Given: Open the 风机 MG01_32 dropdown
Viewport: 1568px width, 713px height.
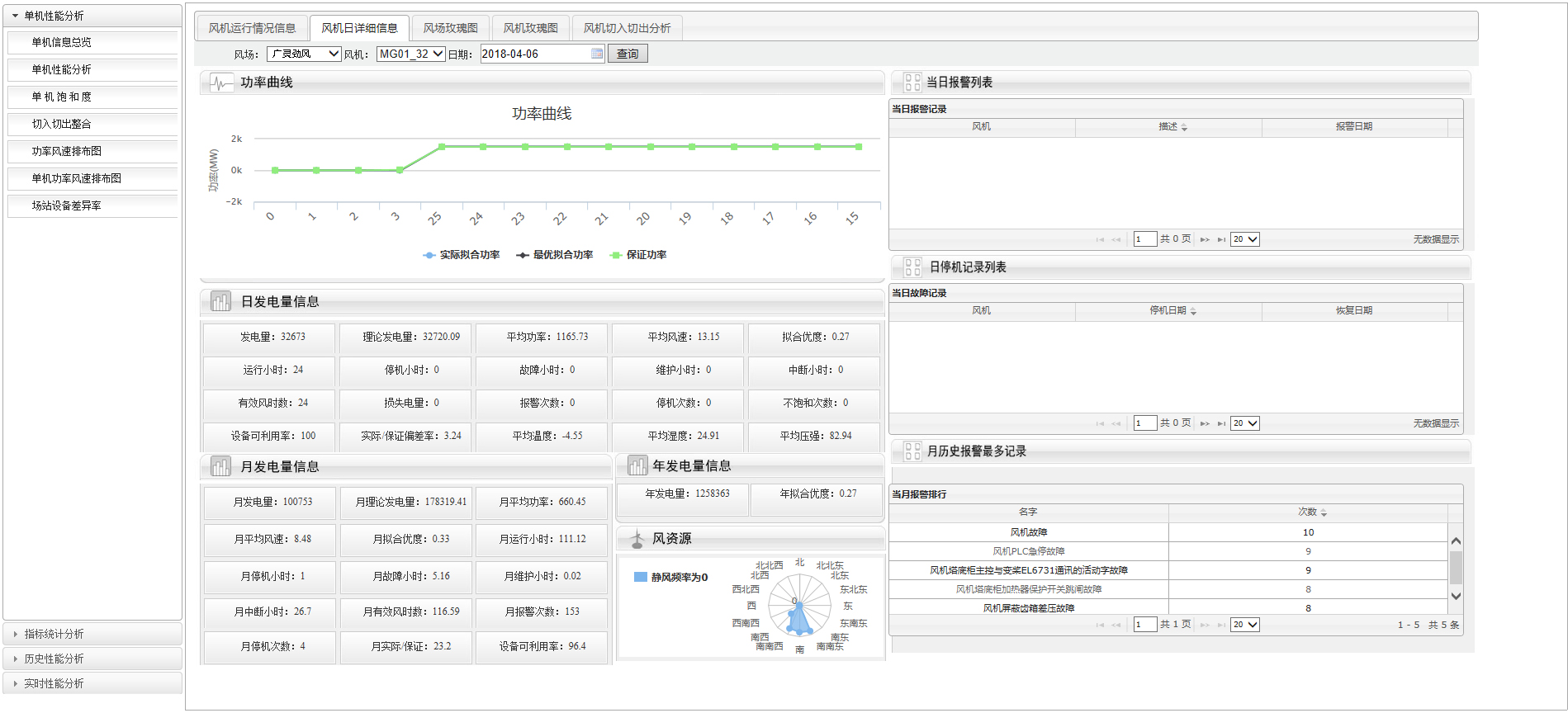Looking at the screenshot, I should pyautogui.click(x=411, y=54).
